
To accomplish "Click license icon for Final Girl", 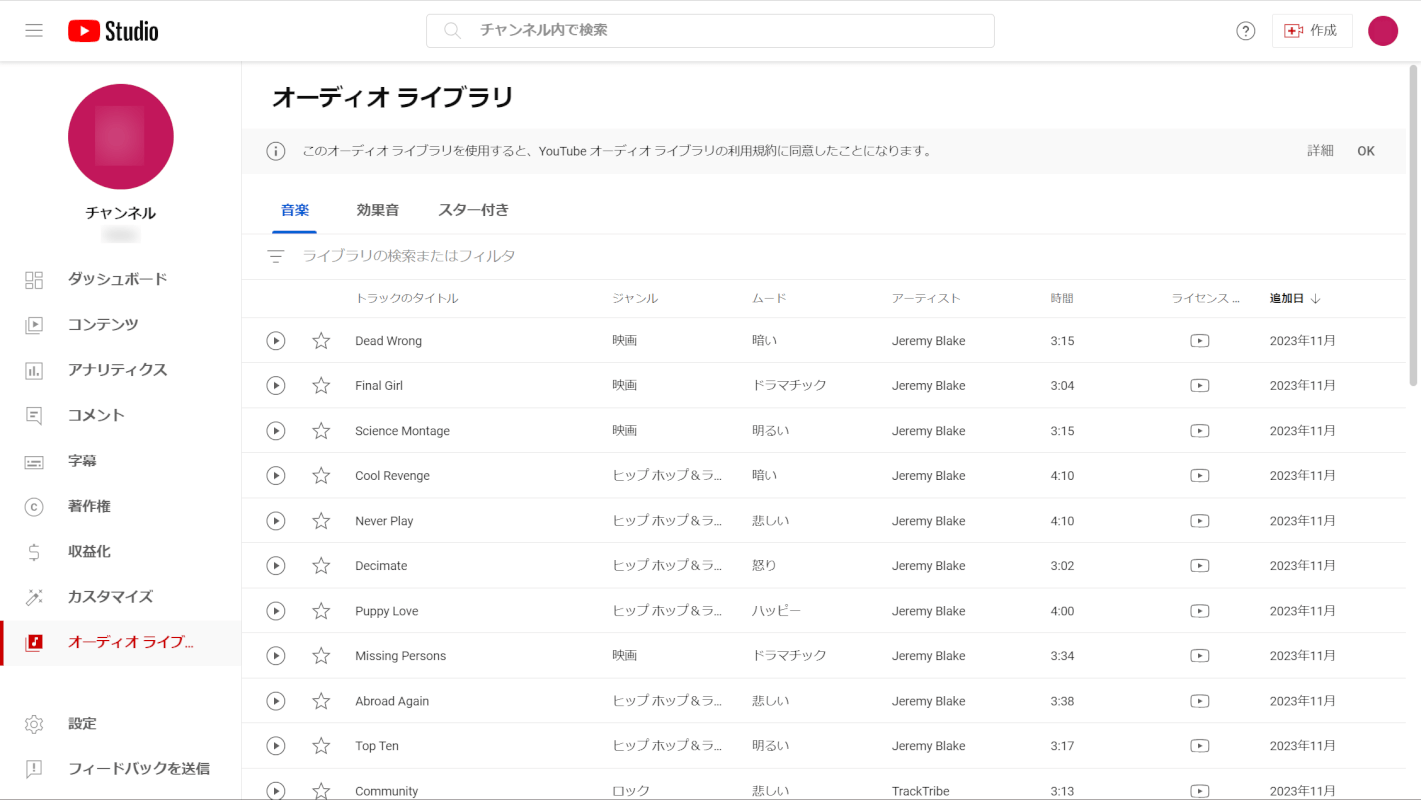I will 1200,386.
